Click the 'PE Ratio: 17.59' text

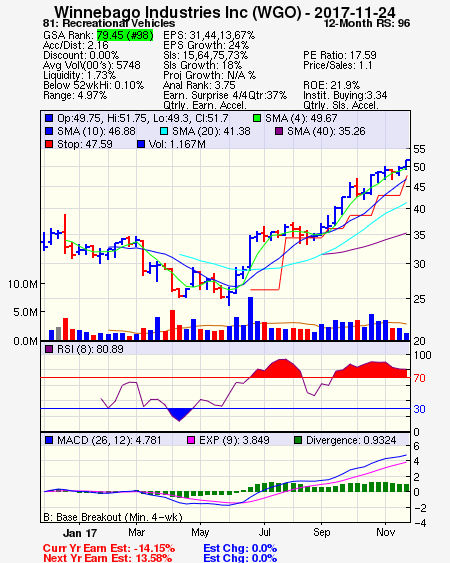pos(340,55)
